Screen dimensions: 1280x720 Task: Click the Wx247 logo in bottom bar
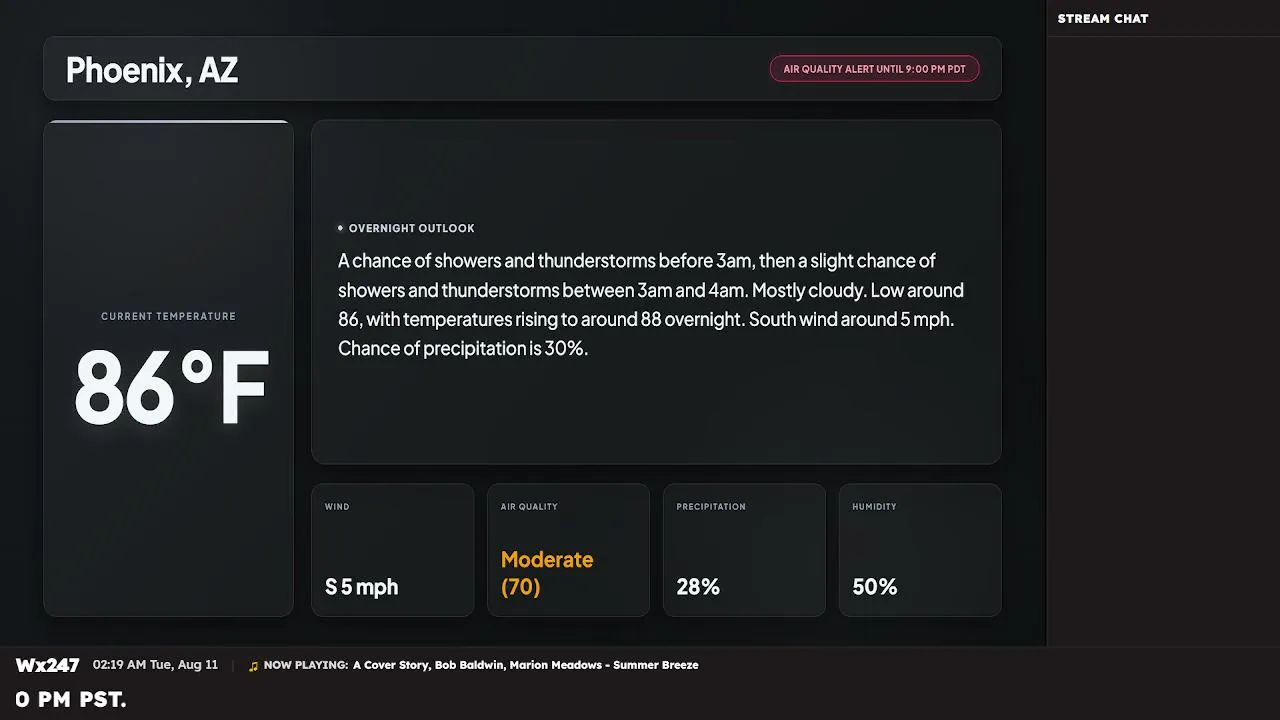pyautogui.click(x=47, y=665)
